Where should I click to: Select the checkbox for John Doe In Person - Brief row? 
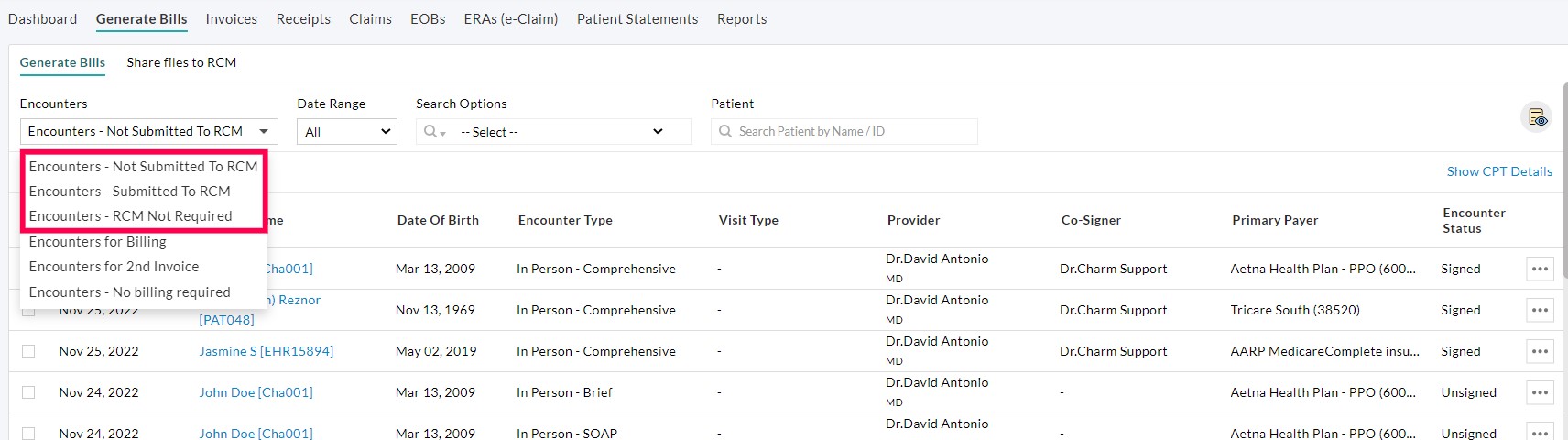(x=28, y=392)
